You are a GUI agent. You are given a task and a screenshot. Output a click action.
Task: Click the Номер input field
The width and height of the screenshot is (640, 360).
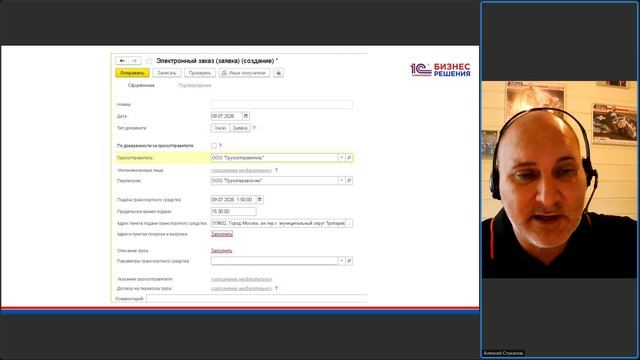282,104
